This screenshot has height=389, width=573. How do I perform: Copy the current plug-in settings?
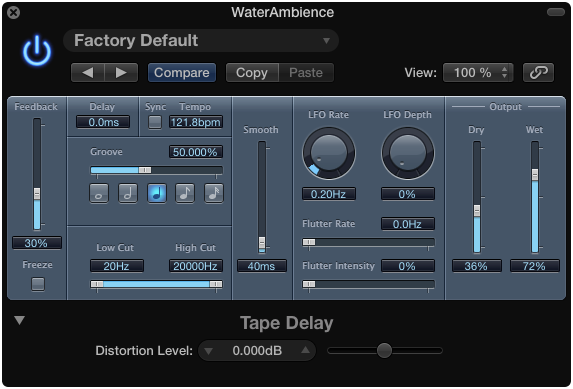pos(252,72)
